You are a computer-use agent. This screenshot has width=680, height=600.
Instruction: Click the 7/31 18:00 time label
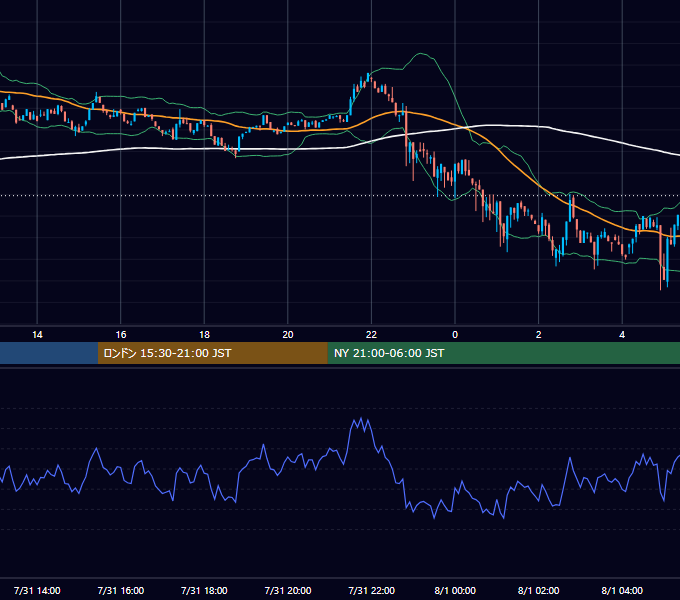click(x=204, y=590)
